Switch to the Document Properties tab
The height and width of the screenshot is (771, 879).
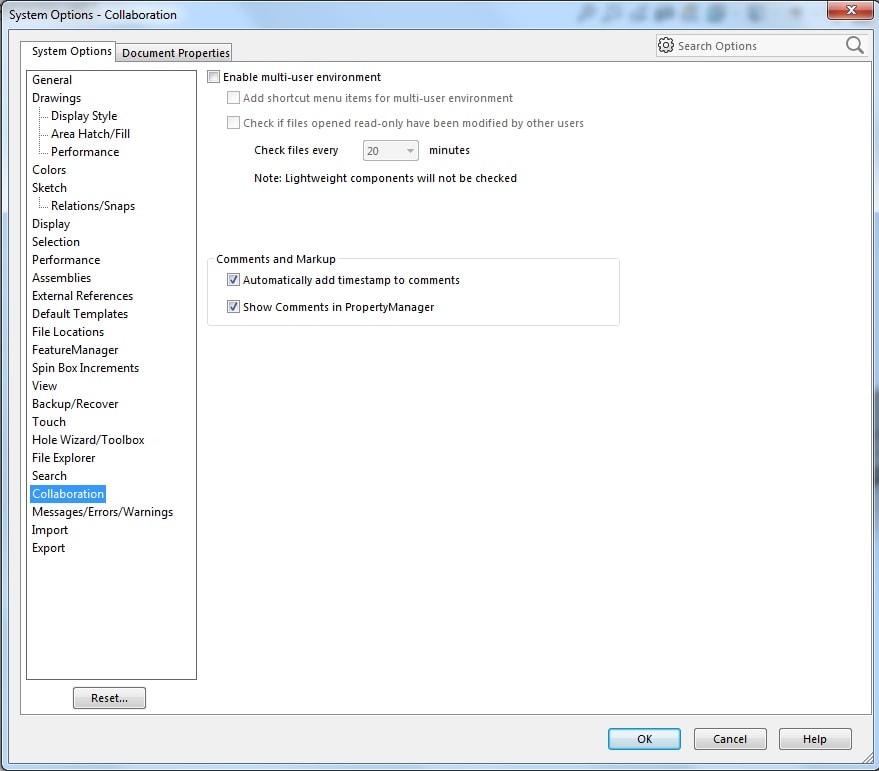click(175, 53)
